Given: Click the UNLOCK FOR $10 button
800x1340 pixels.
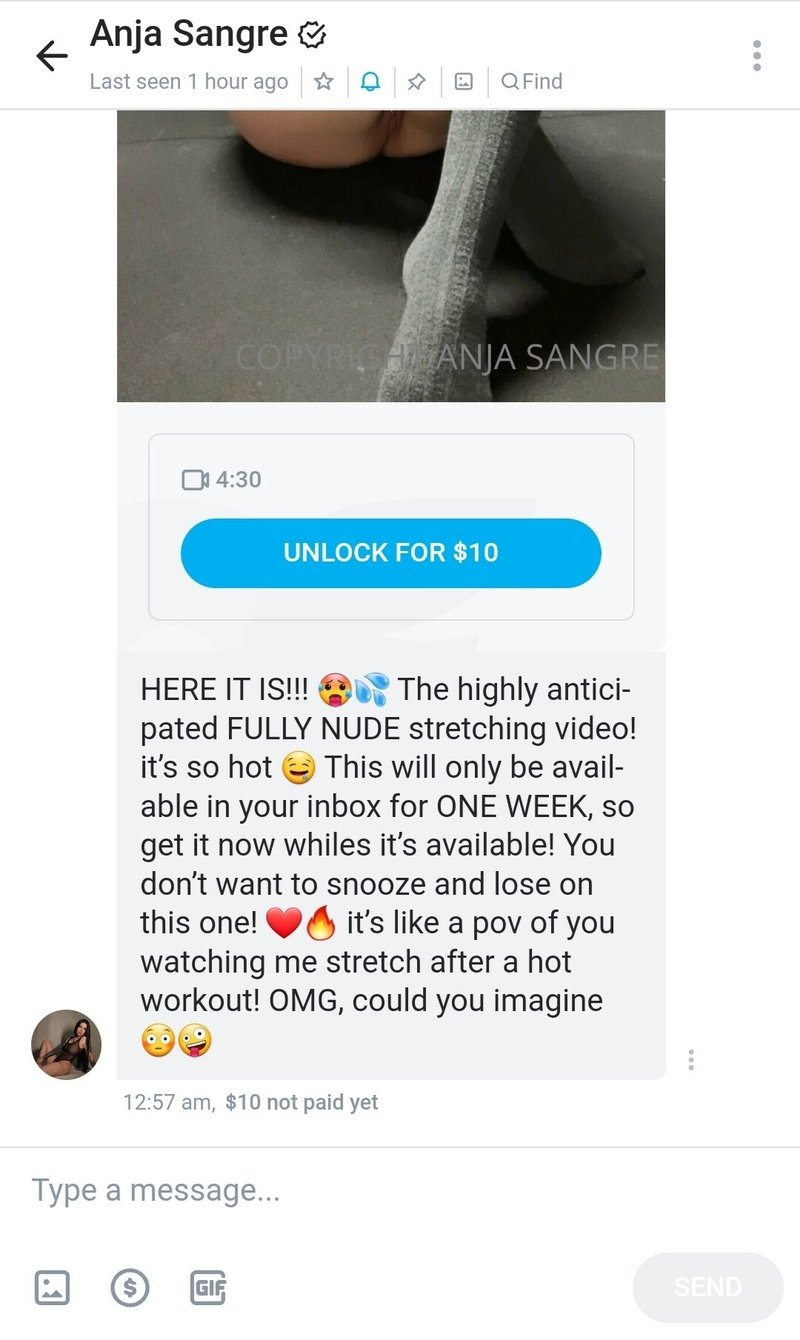Looking at the screenshot, I should 391,552.
